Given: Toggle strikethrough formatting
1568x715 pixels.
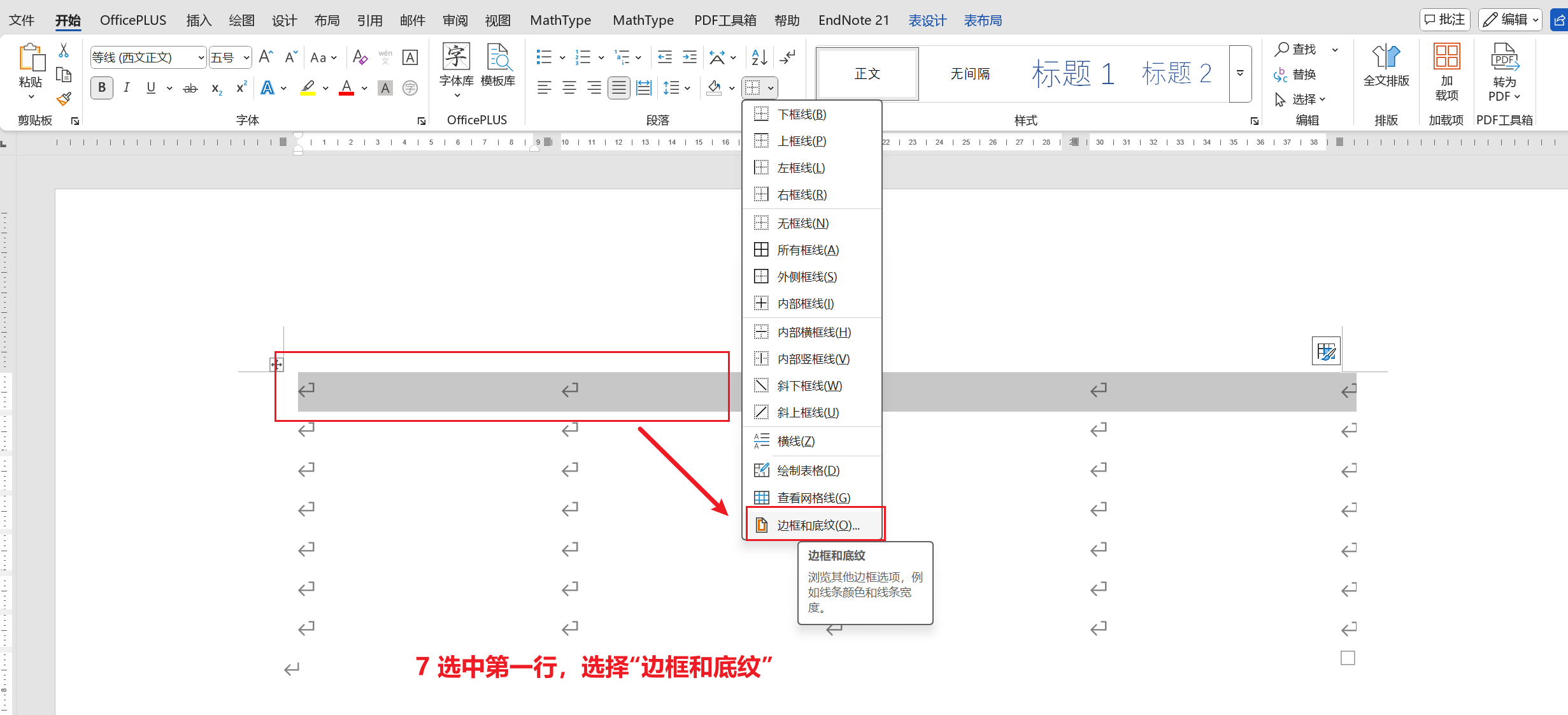Looking at the screenshot, I should point(190,88).
